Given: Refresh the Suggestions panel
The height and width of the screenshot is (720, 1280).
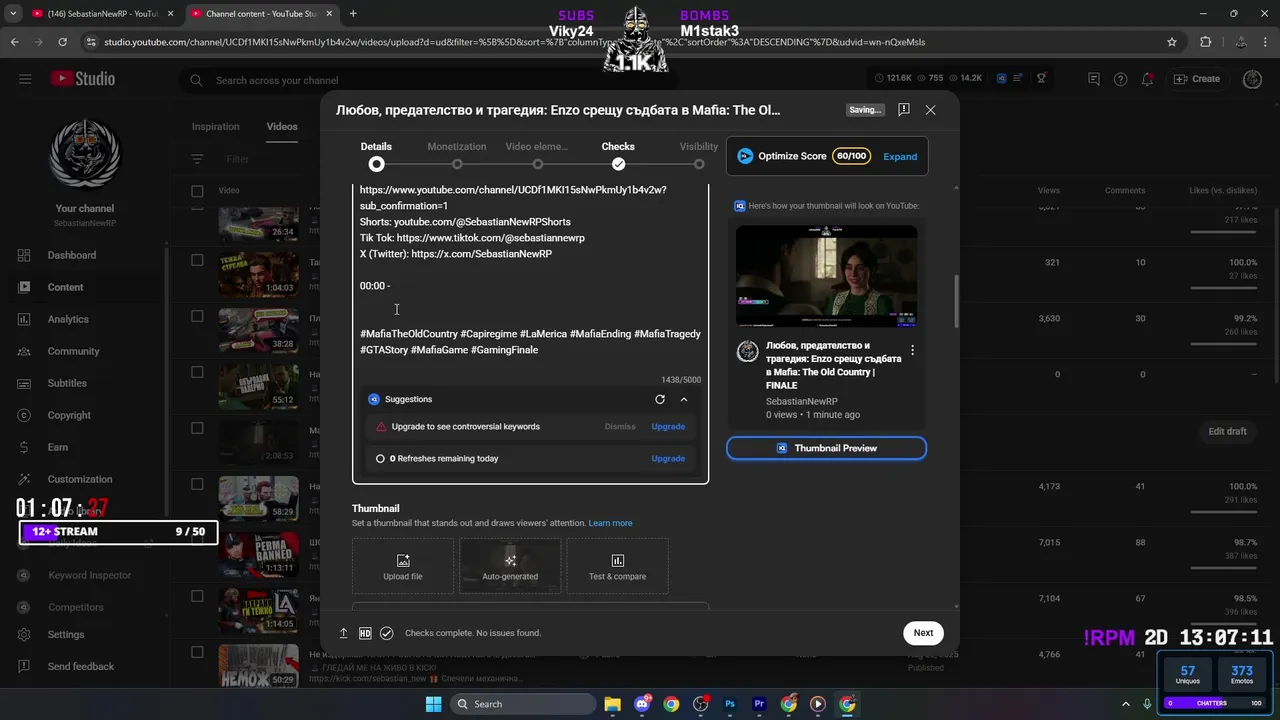Looking at the screenshot, I should pyautogui.click(x=660, y=399).
